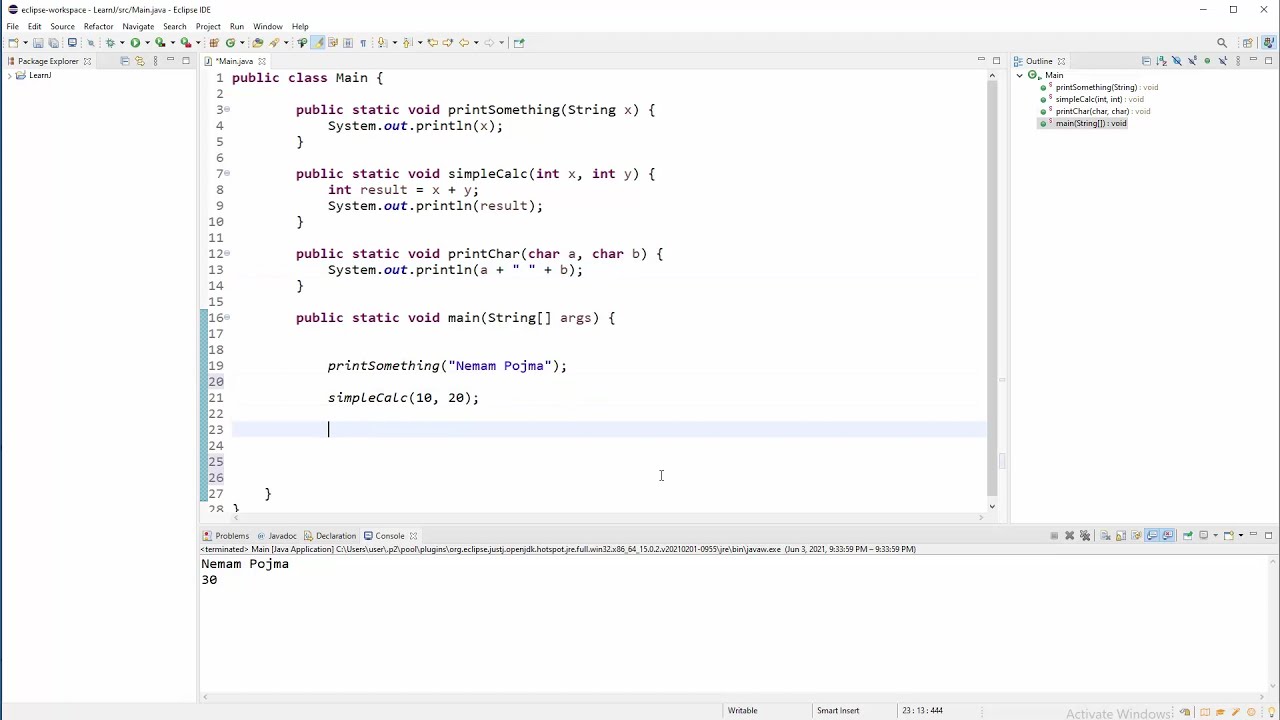Select the Java perspective icon
The image size is (1280, 720).
pyautogui.click(x=1268, y=42)
